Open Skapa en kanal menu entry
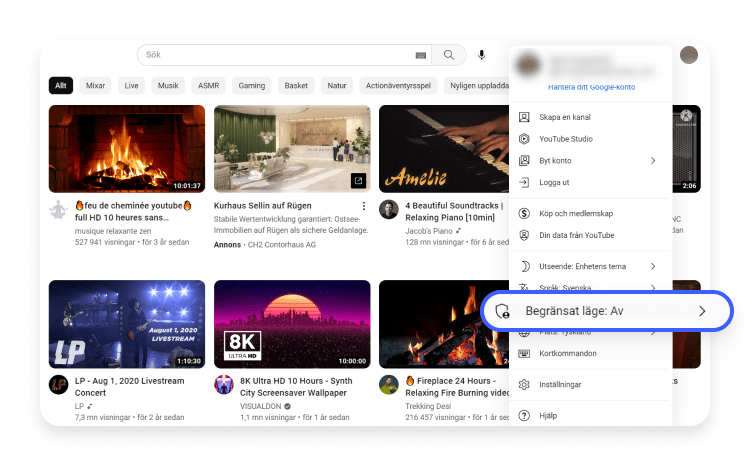 [x=590, y=117]
